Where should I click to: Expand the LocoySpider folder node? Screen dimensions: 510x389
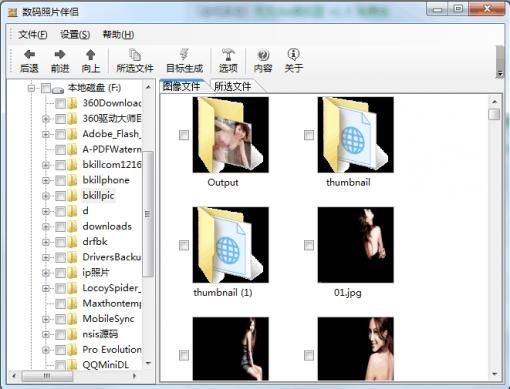(46, 288)
